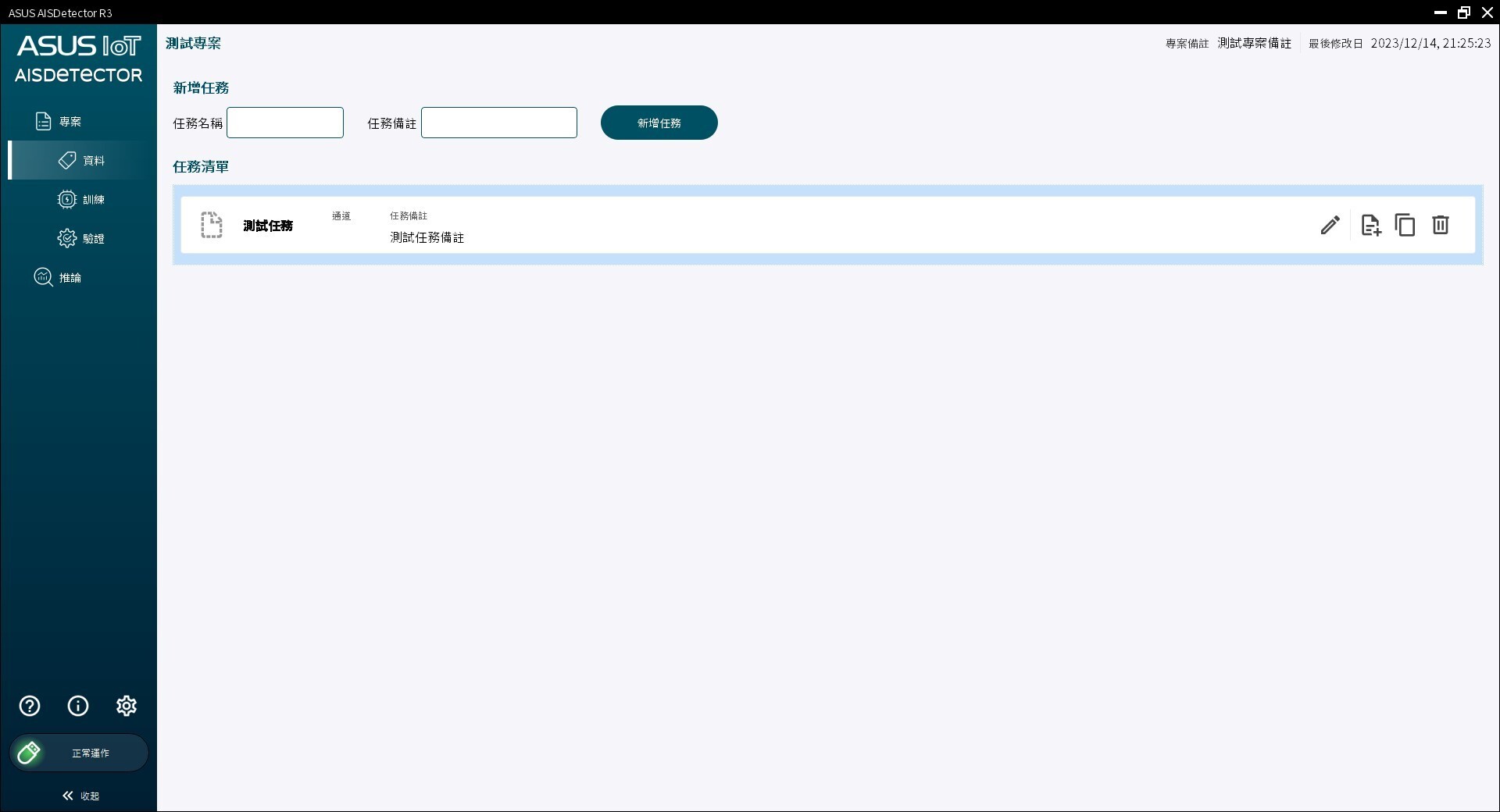Click the 任務備註 input field

pos(498,123)
